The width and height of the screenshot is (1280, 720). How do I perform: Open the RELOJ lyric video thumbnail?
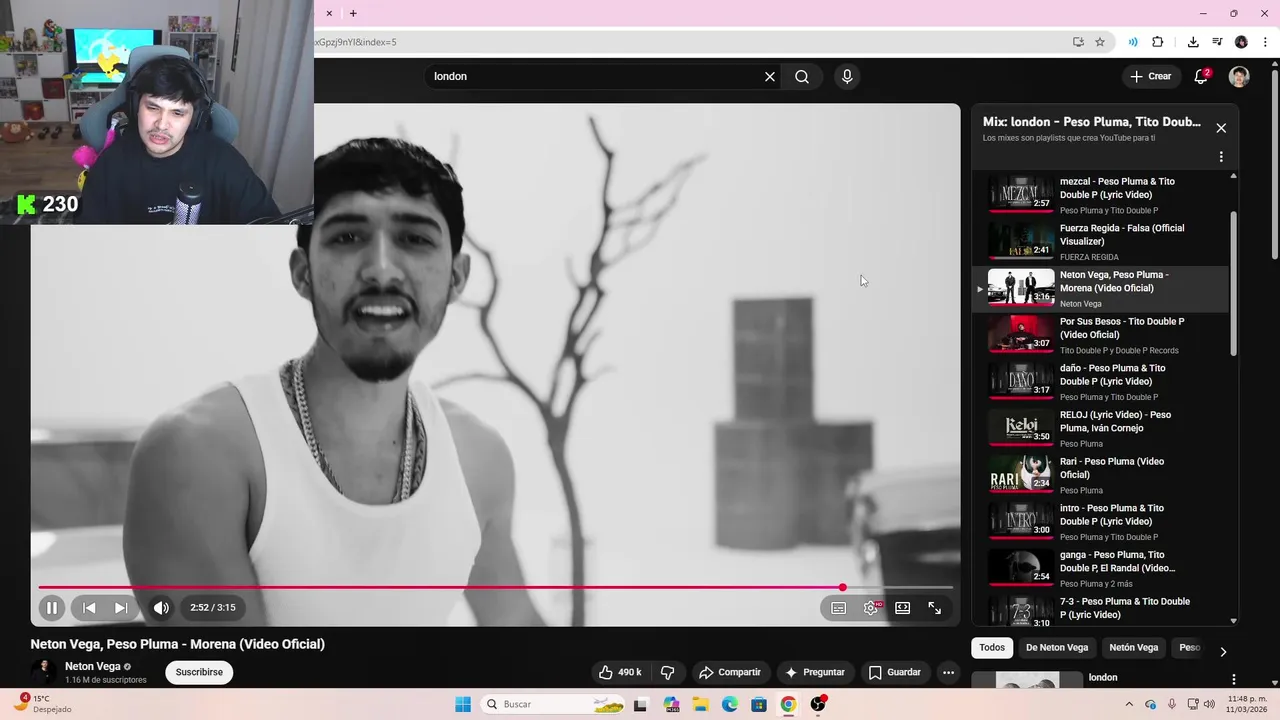tap(1021, 428)
